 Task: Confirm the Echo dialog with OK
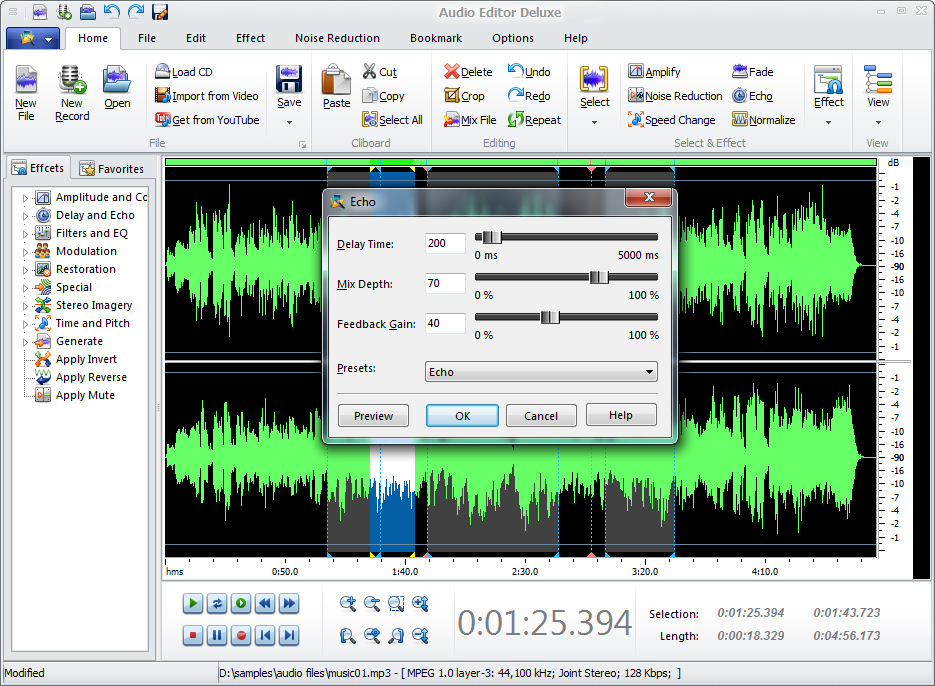click(x=462, y=416)
